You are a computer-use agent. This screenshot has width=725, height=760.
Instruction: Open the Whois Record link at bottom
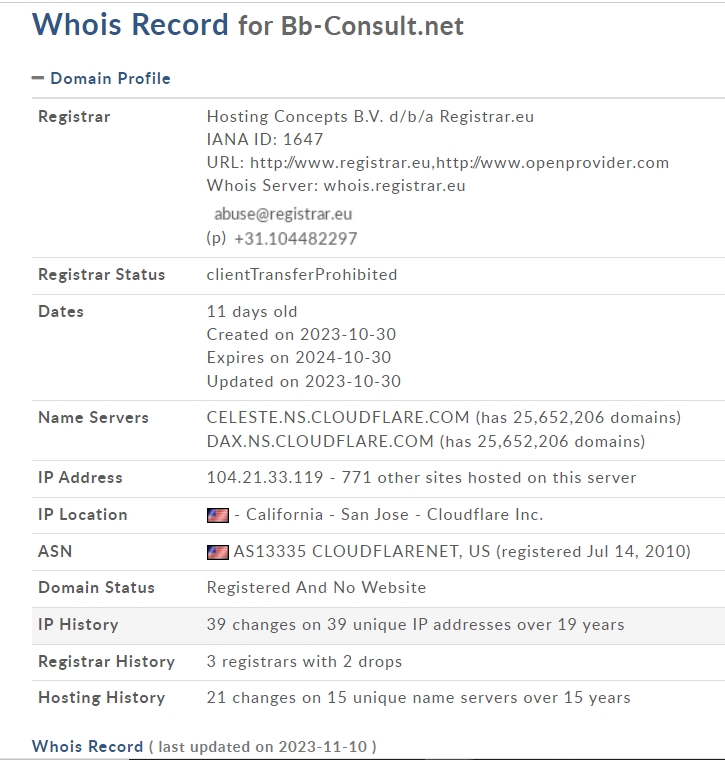point(87,746)
